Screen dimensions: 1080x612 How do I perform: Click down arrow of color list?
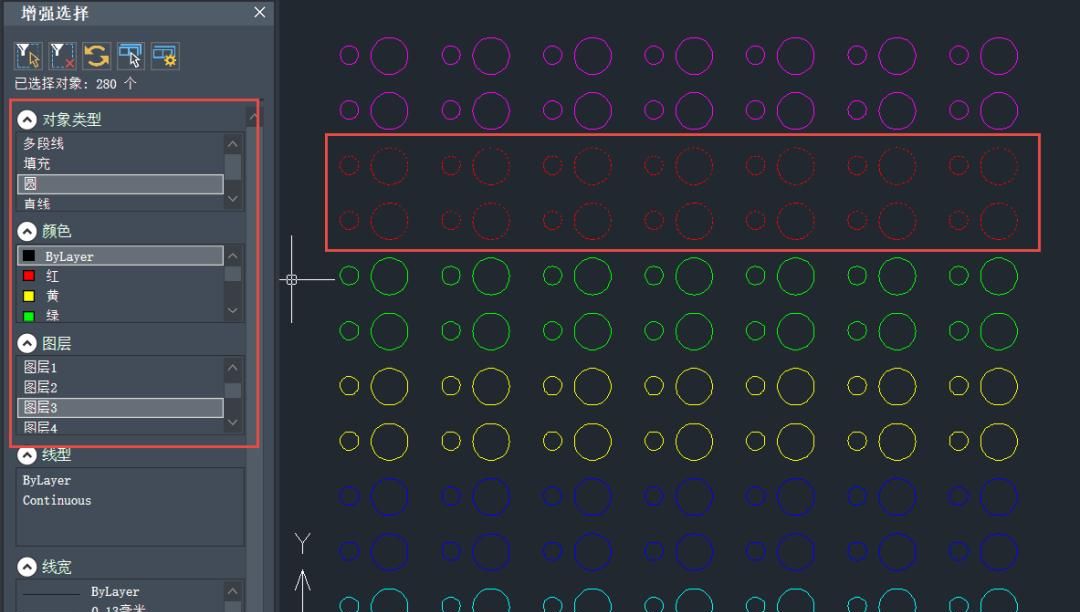(x=233, y=310)
